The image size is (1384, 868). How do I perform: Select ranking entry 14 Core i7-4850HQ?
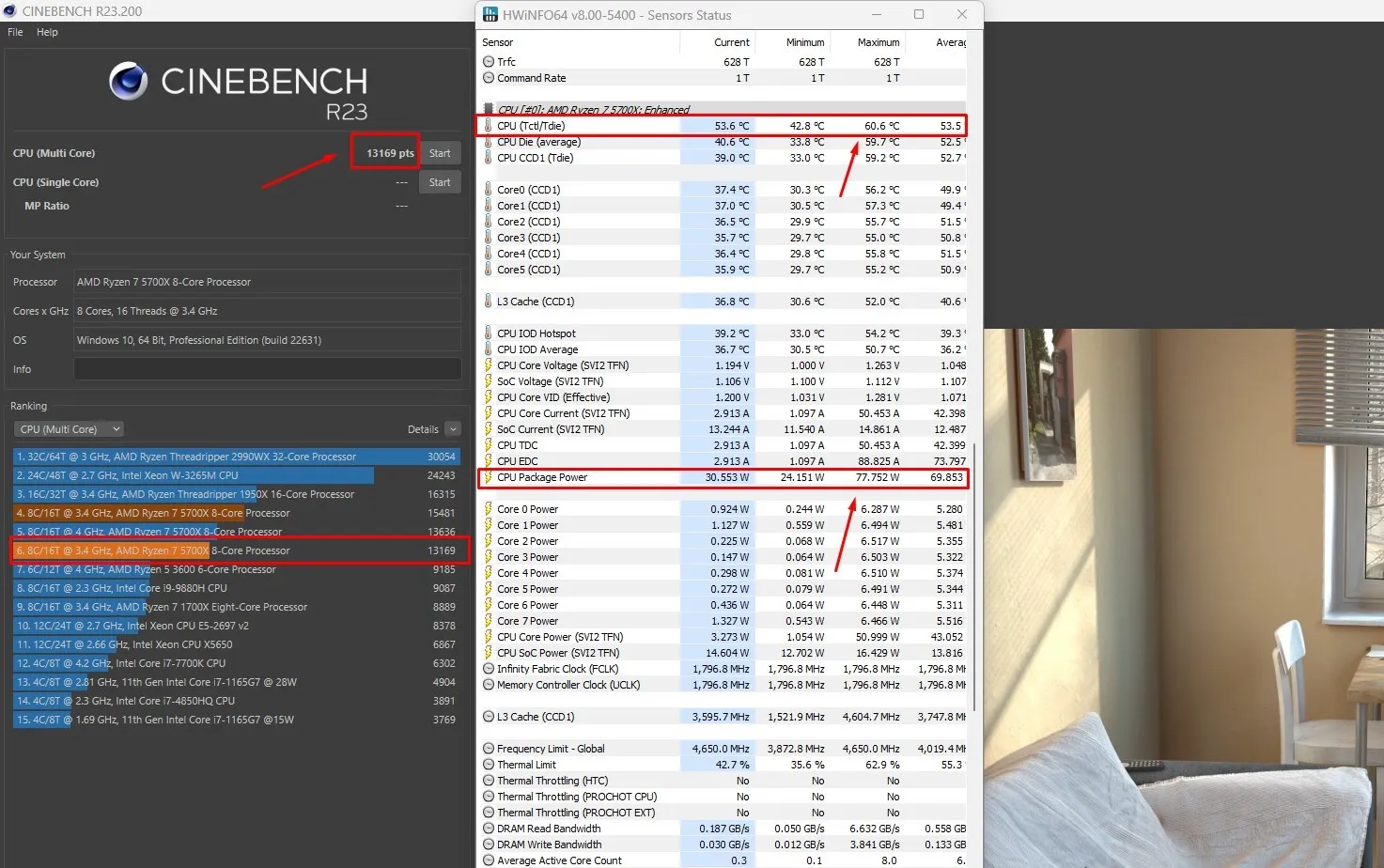point(236,701)
